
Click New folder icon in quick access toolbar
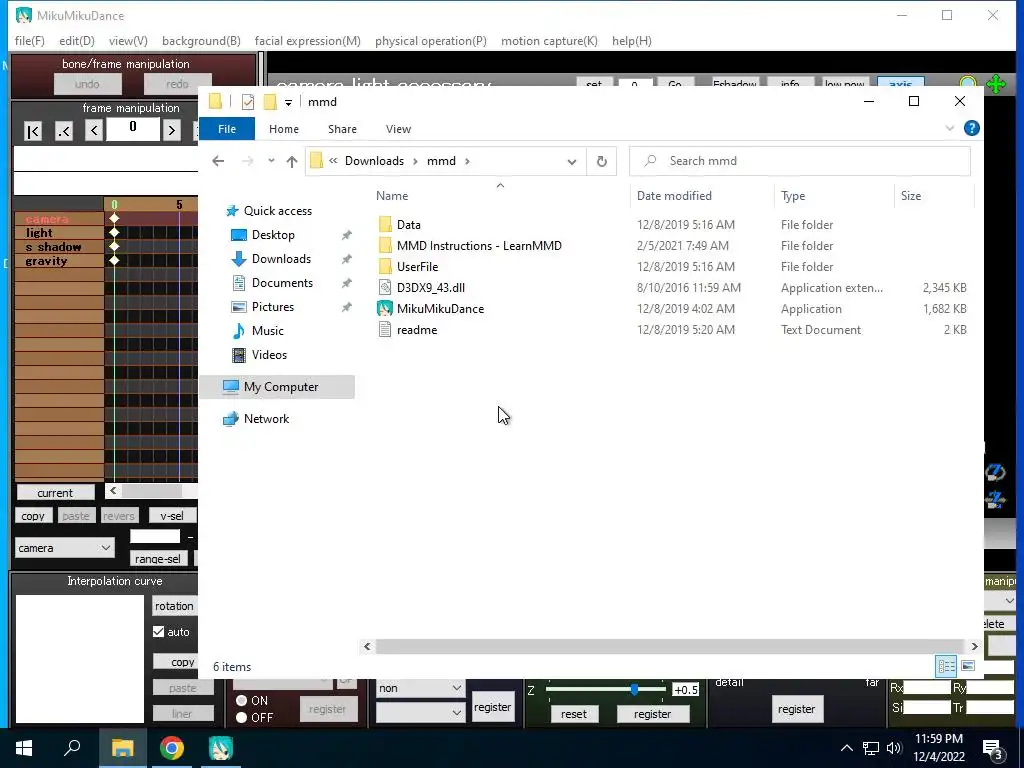tap(270, 102)
